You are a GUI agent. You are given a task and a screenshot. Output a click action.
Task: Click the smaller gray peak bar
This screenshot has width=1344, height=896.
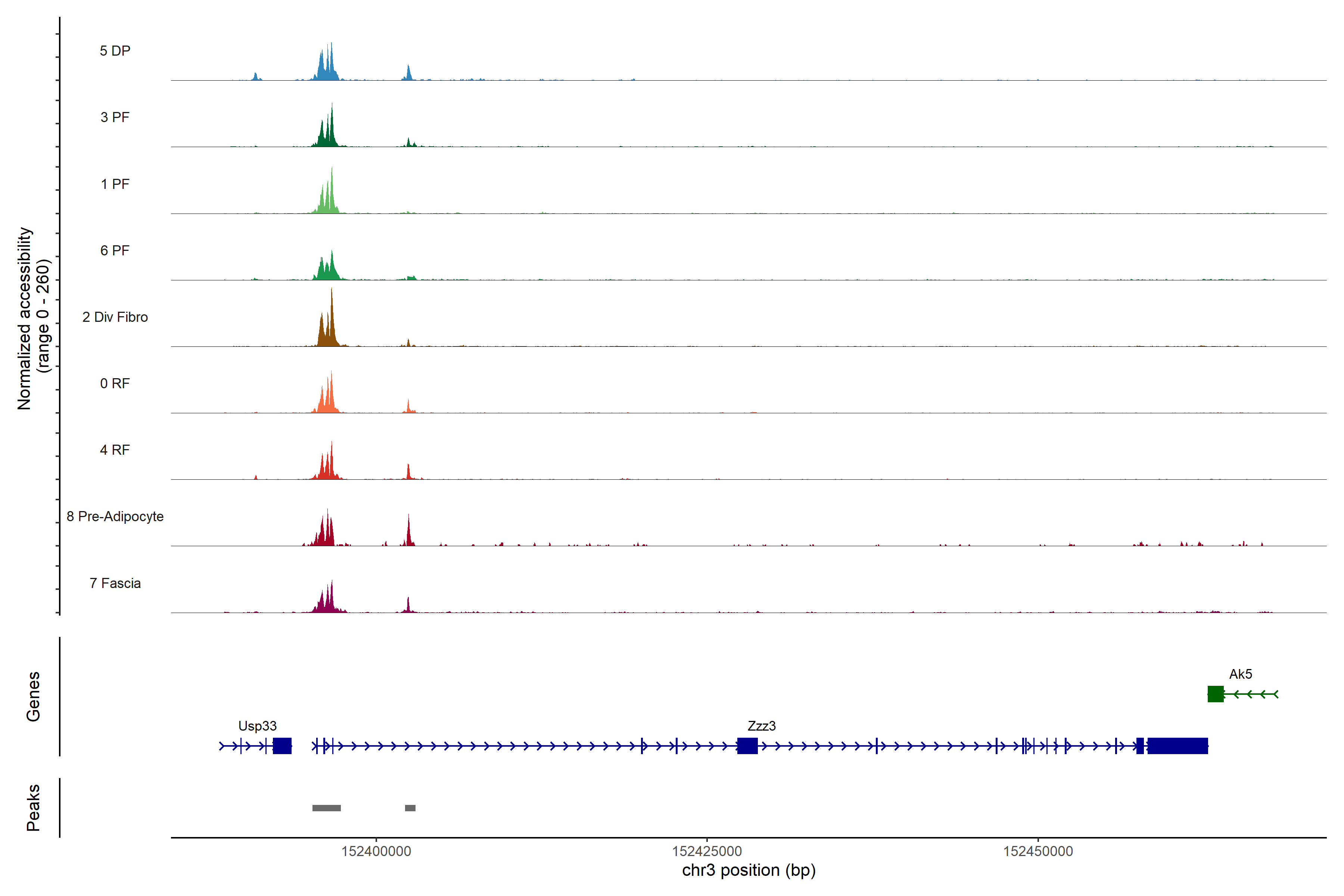click(x=410, y=808)
